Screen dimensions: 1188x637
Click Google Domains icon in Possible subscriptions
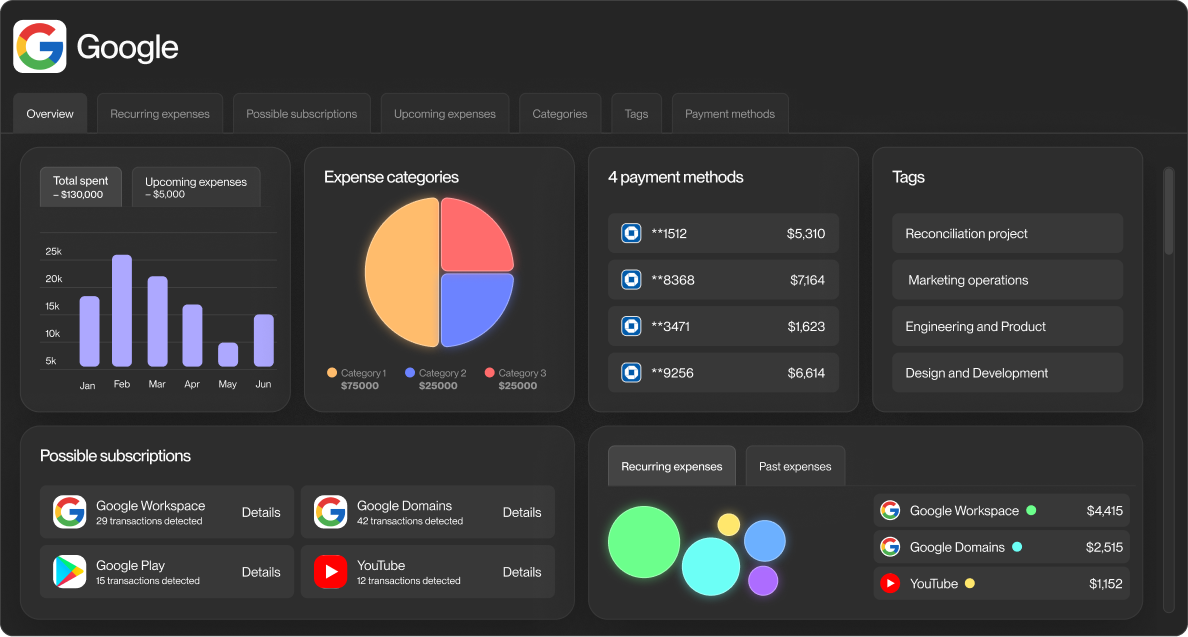pos(330,512)
